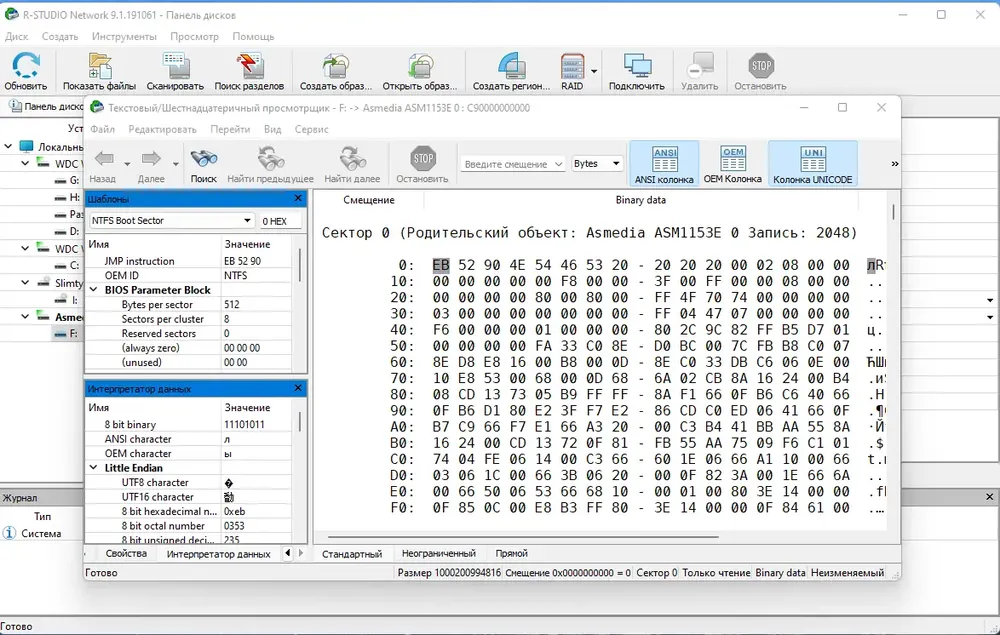Click Остановить in main toolbar
Screen dimensions: 1000x635
click(x=760, y=71)
